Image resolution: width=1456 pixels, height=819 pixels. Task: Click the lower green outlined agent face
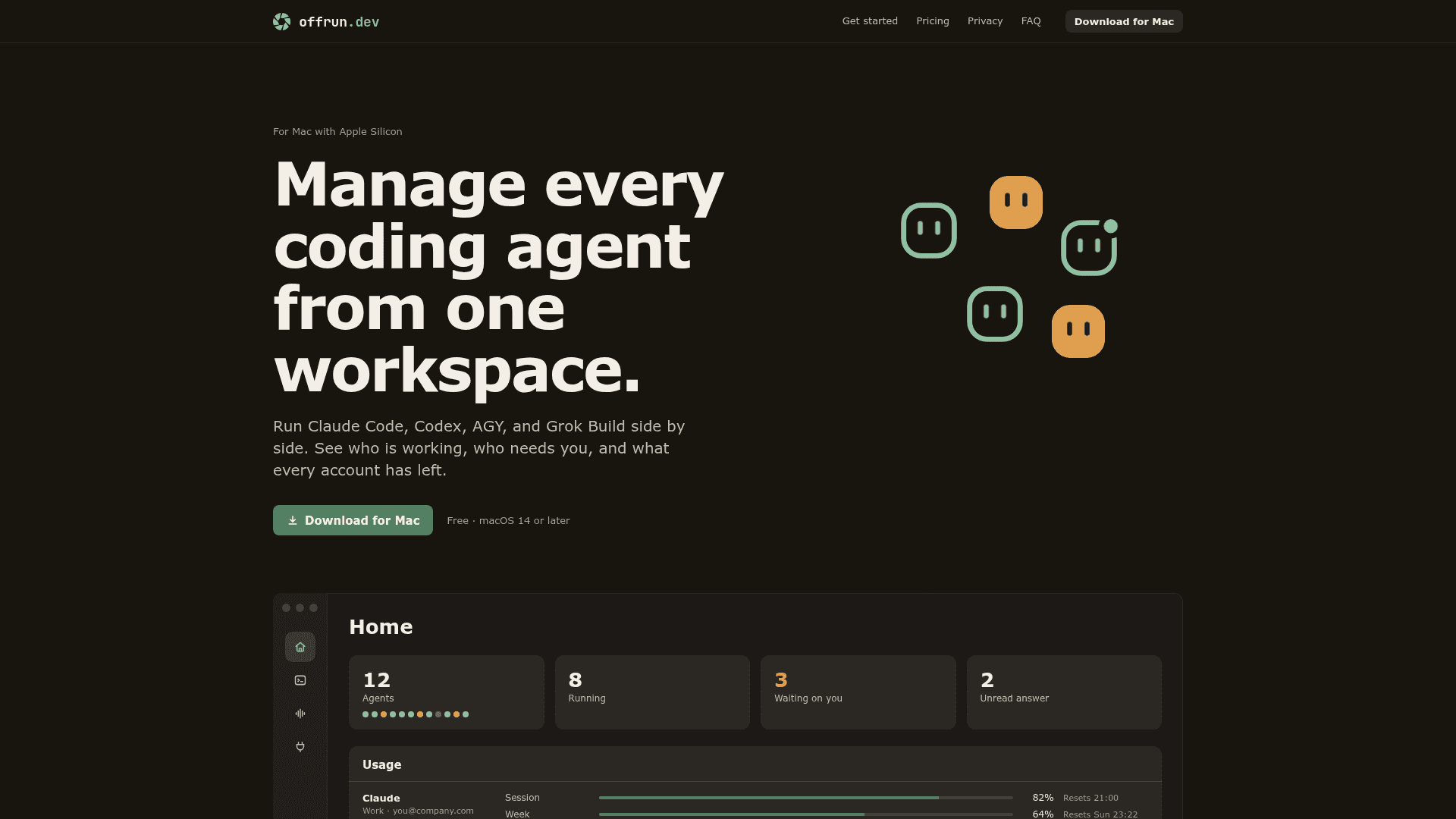[x=995, y=314]
